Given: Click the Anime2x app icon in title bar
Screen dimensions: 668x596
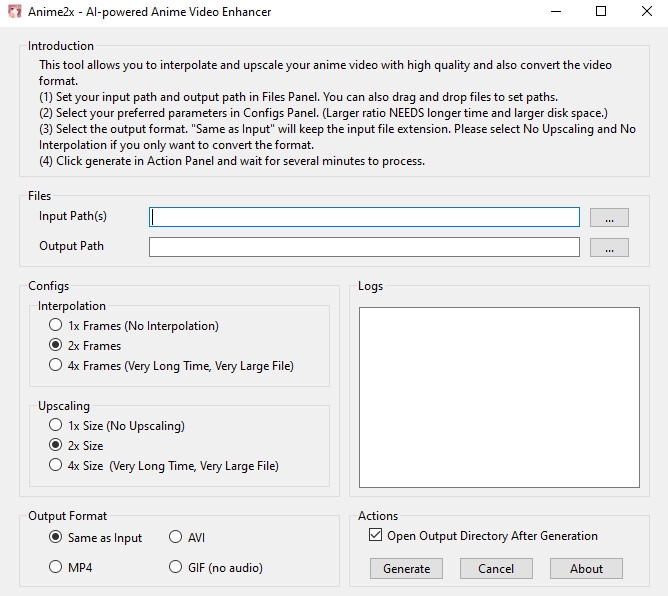Looking at the screenshot, I should [x=15, y=12].
